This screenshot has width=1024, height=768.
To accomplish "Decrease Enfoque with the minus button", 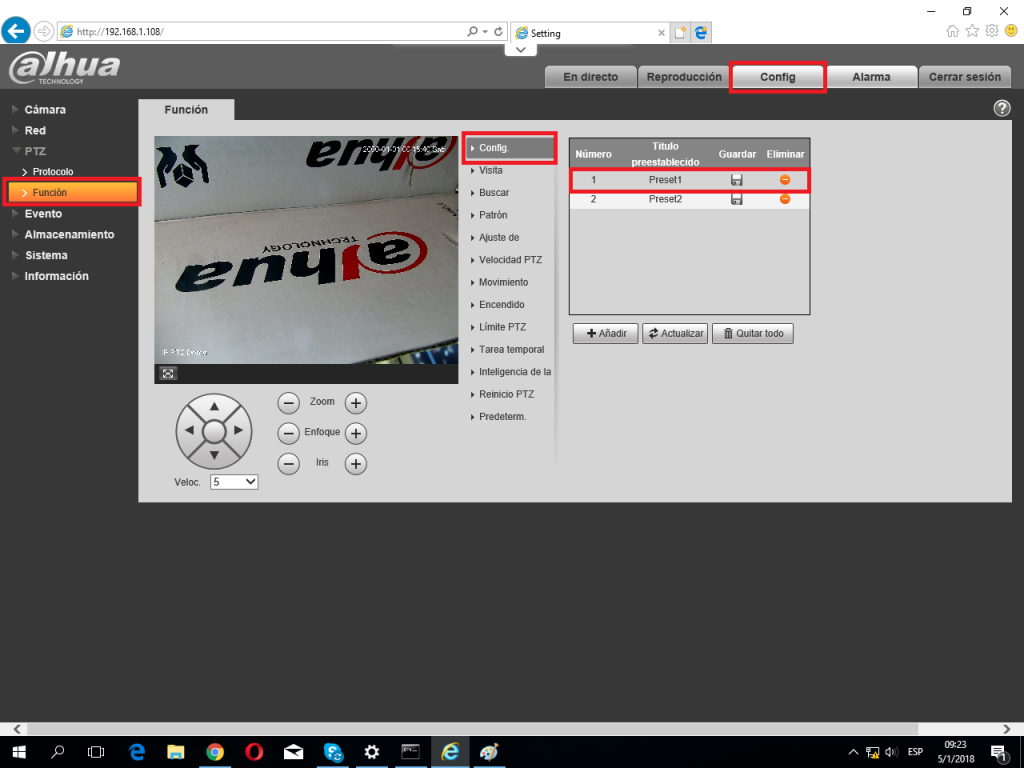I will [x=289, y=433].
